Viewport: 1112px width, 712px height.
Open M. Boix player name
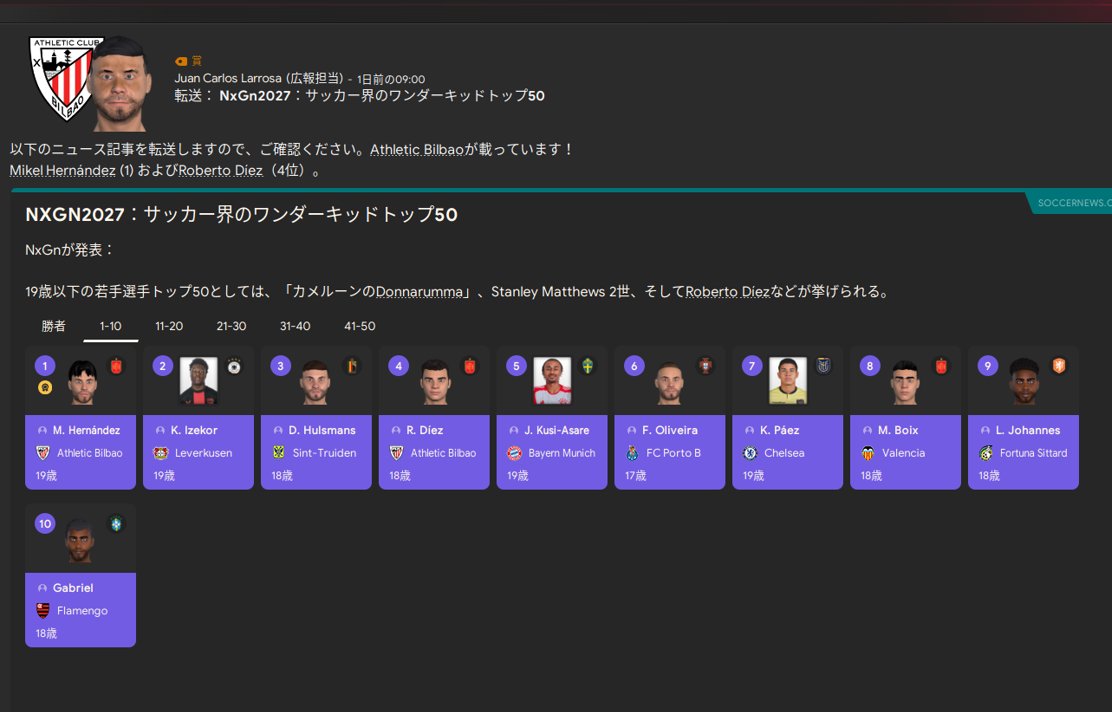click(898, 430)
